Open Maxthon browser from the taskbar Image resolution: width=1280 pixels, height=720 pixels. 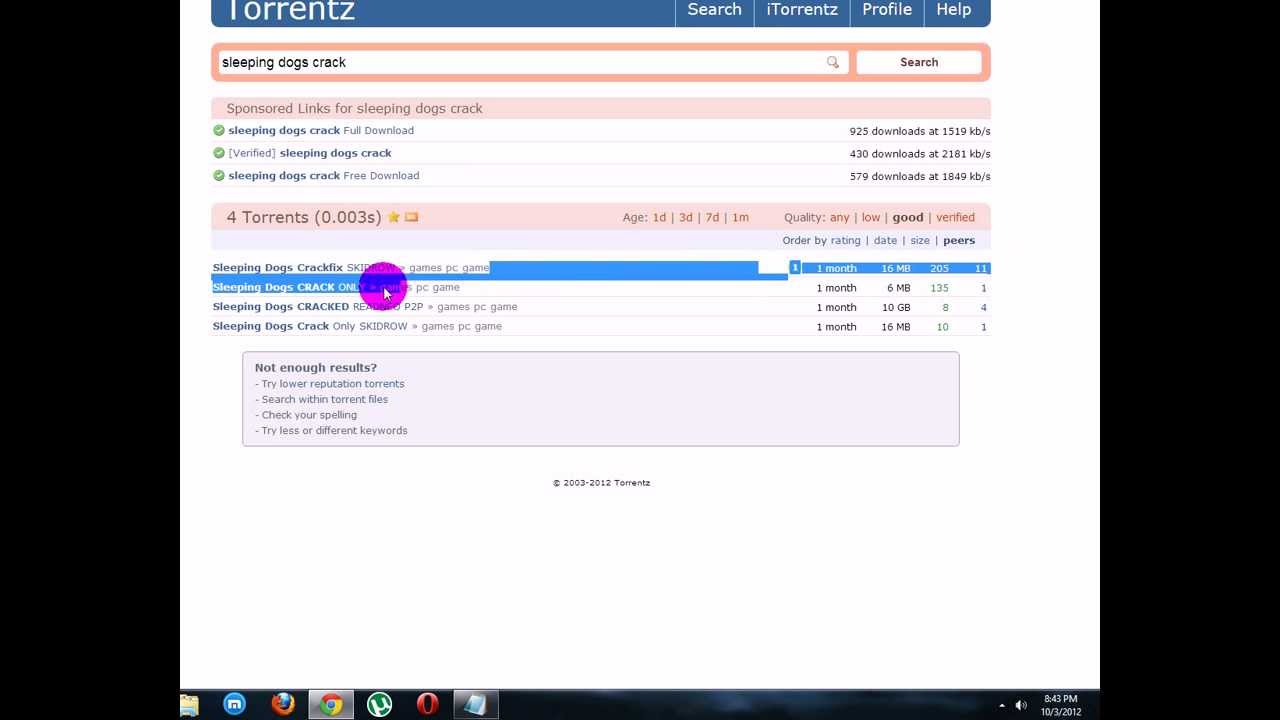234,705
